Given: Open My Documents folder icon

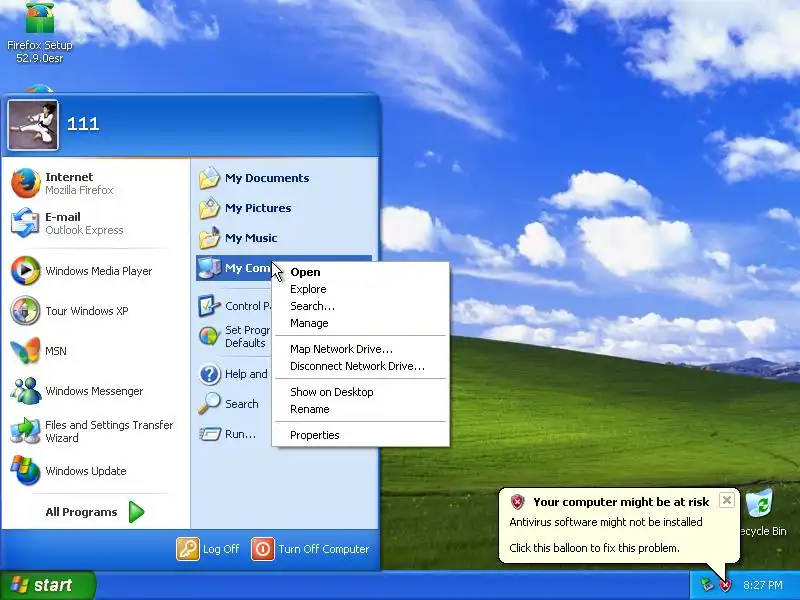Looking at the screenshot, I should (x=209, y=178).
